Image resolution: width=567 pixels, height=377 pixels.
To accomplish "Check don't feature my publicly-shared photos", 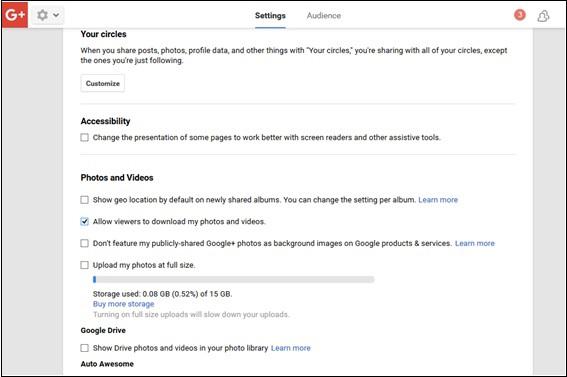I will (x=84, y=243).
